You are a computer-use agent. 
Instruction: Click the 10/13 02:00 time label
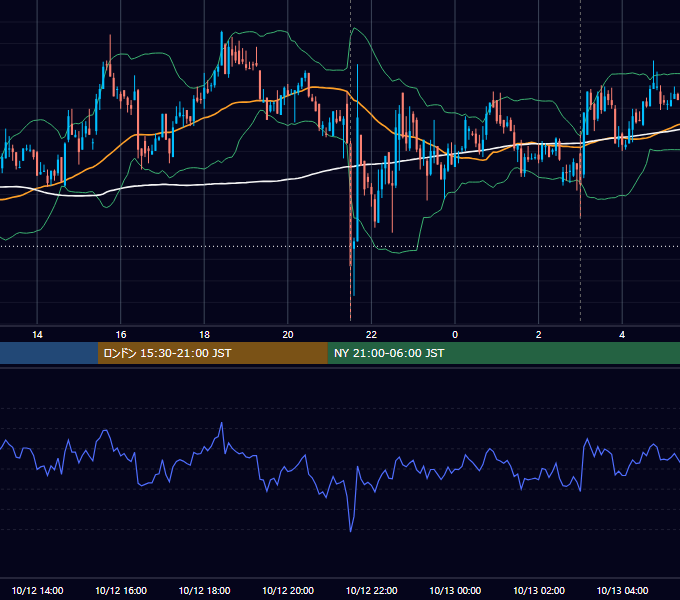tap(539, 590)
